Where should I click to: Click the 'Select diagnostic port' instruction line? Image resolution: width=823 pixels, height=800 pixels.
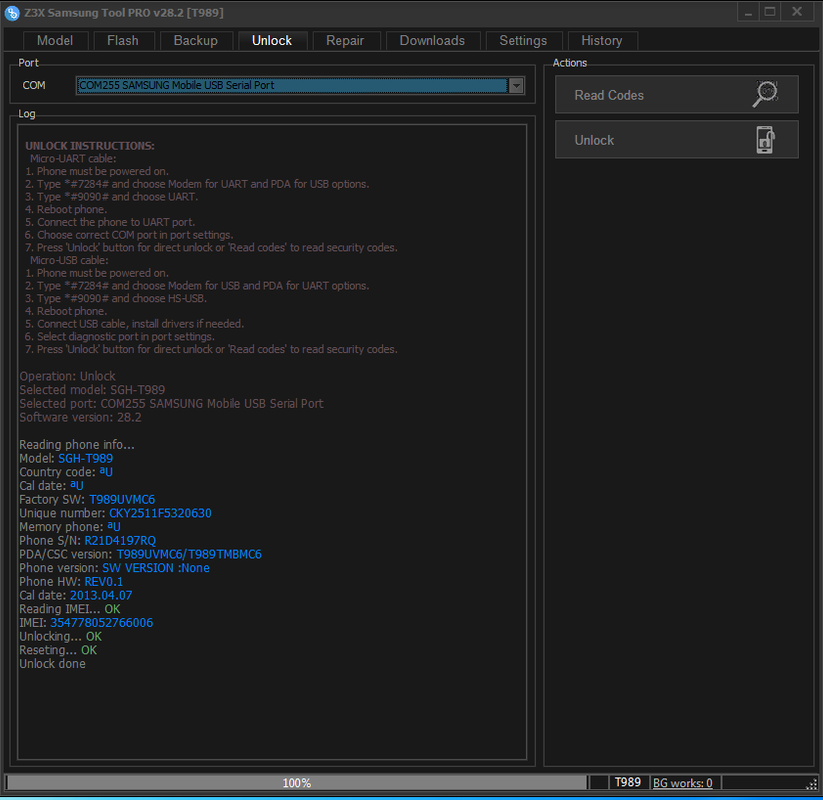coord(119,336)
